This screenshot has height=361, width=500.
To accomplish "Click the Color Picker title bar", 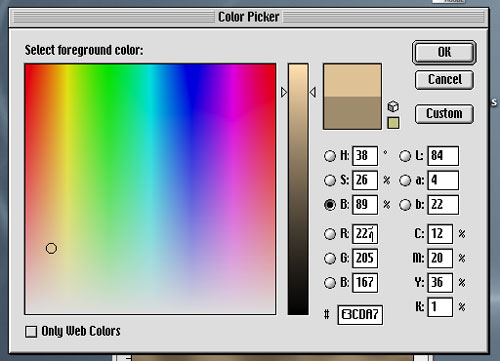I will (249, 17).
